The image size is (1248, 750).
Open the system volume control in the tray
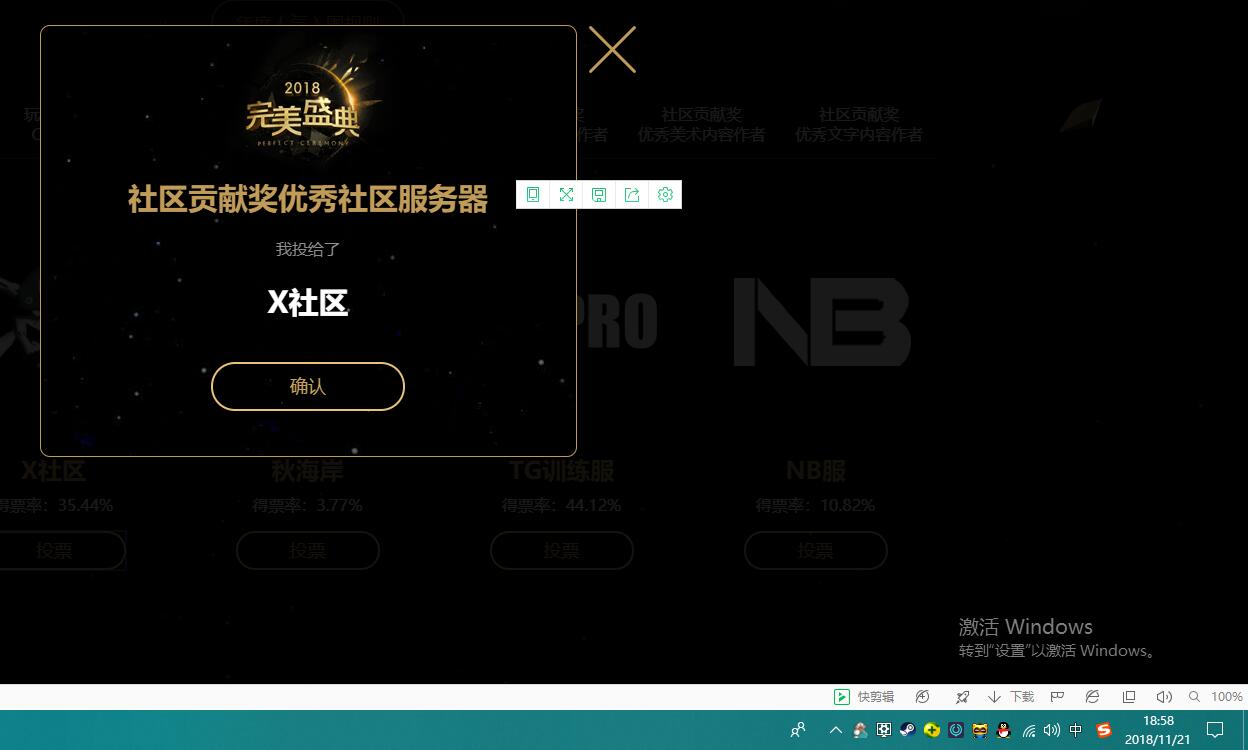pyautogui.click(x=1052, y=731)
